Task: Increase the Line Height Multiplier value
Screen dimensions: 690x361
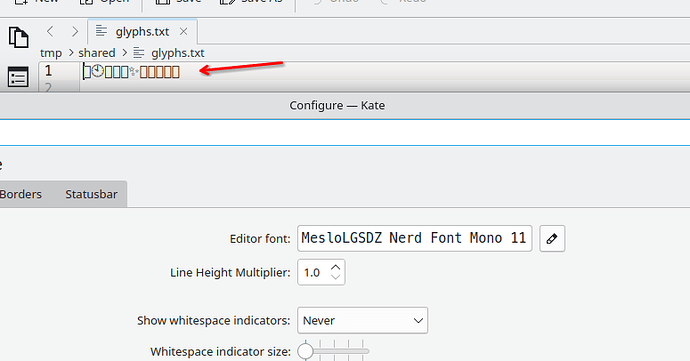Action: click(336, 267)
